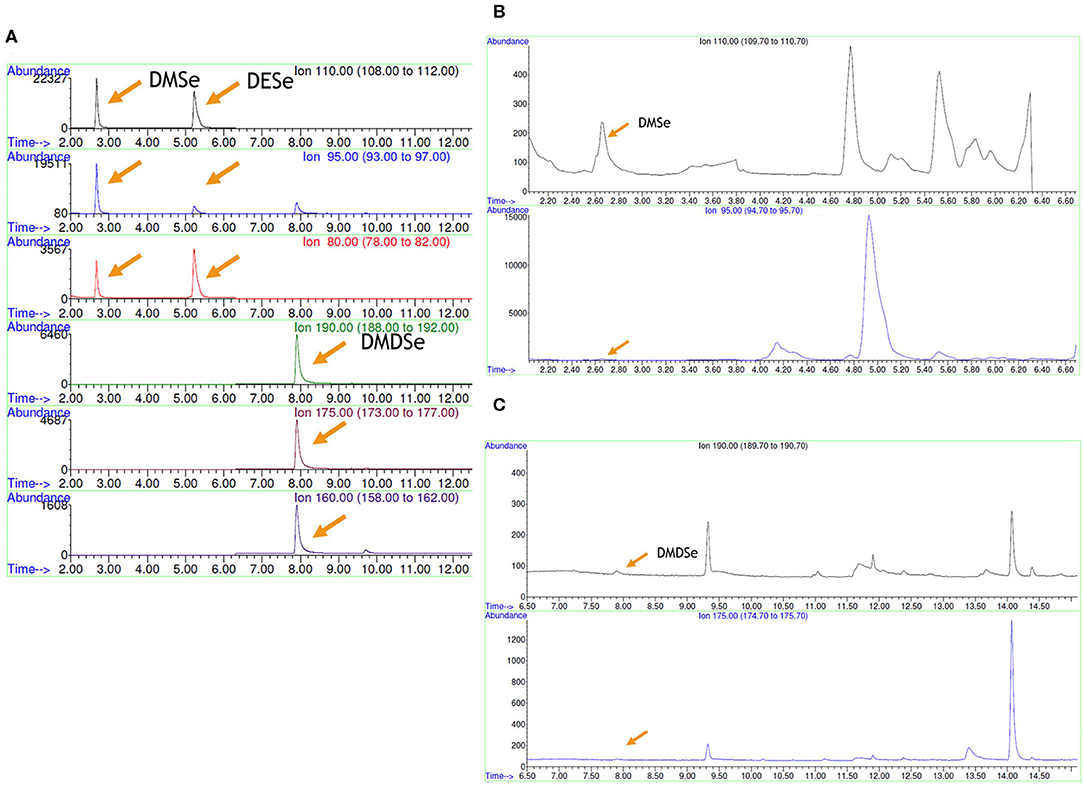Select the "Ion 175.00 (173.00 to 177.00)" title
This screenshot has height=785, width=1084.
[376, 413]
